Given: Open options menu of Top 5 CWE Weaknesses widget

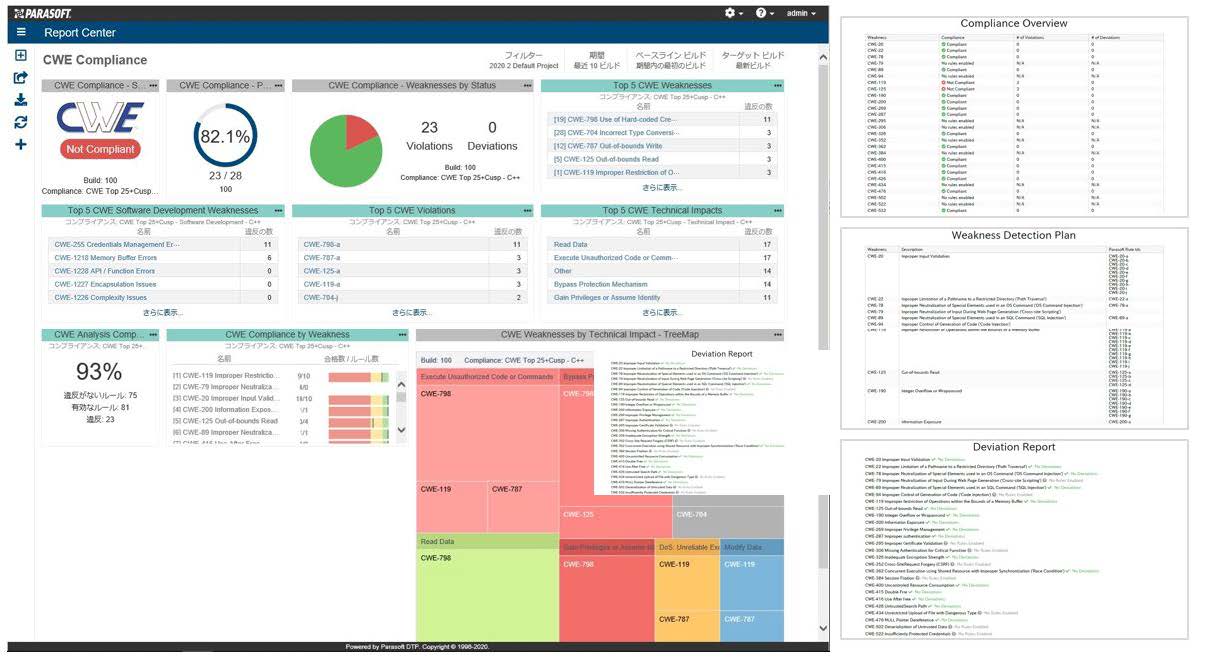Looking at the screenshot, I should pyautogui.click(x=777, y=86).
